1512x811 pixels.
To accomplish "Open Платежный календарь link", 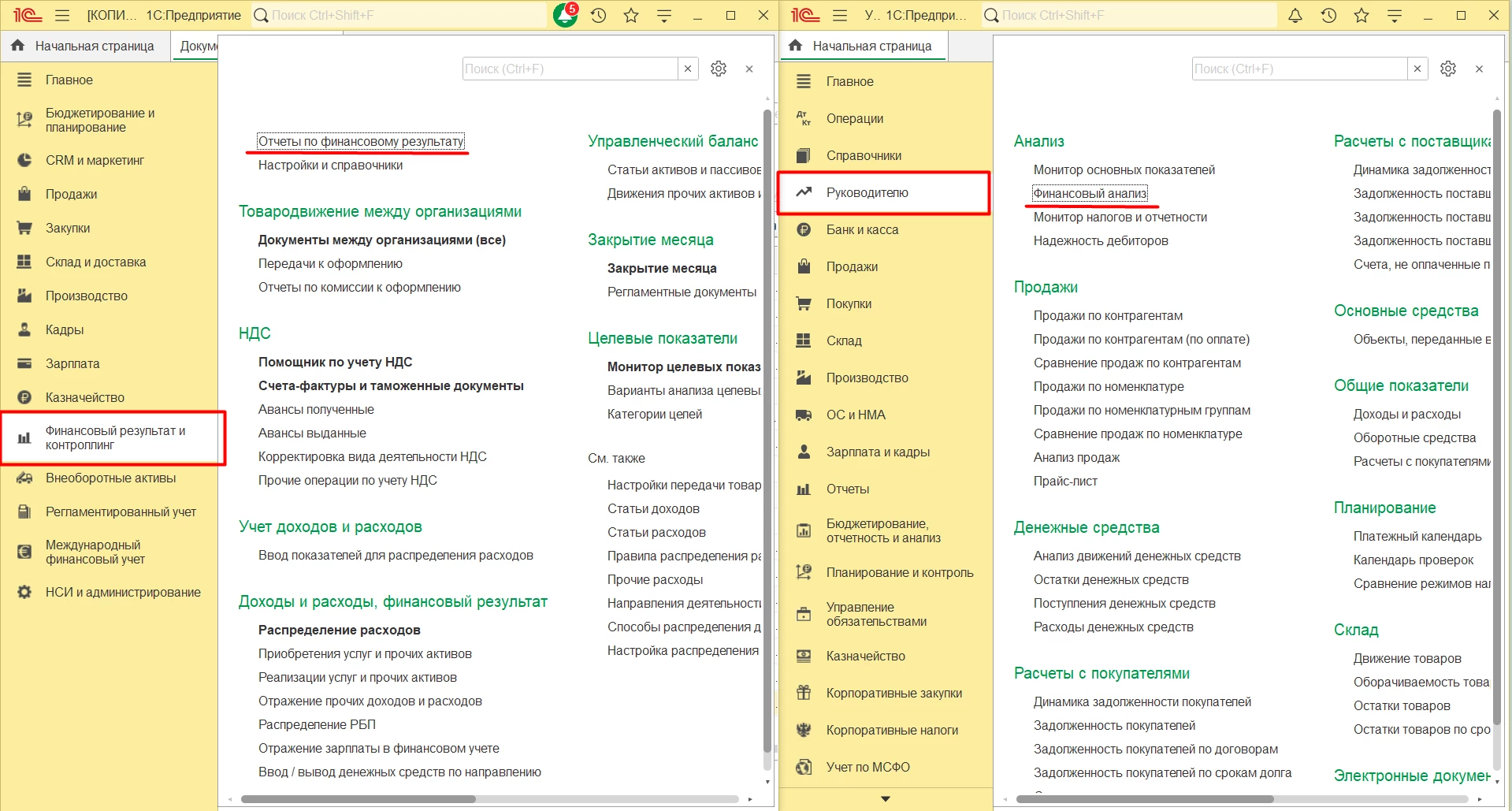I will (x=1417, y=536).
